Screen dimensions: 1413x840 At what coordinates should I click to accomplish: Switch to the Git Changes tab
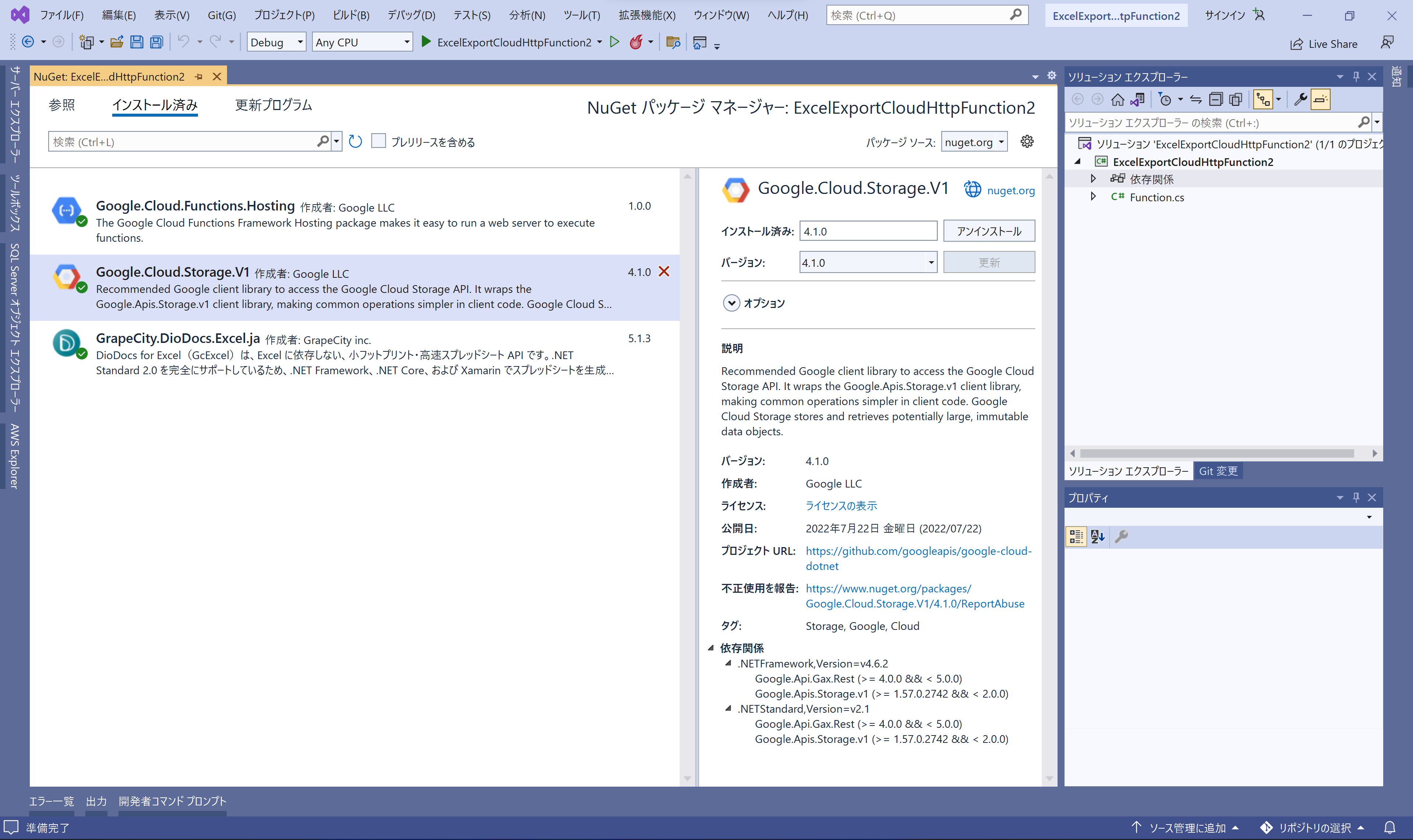[1218, 471]
